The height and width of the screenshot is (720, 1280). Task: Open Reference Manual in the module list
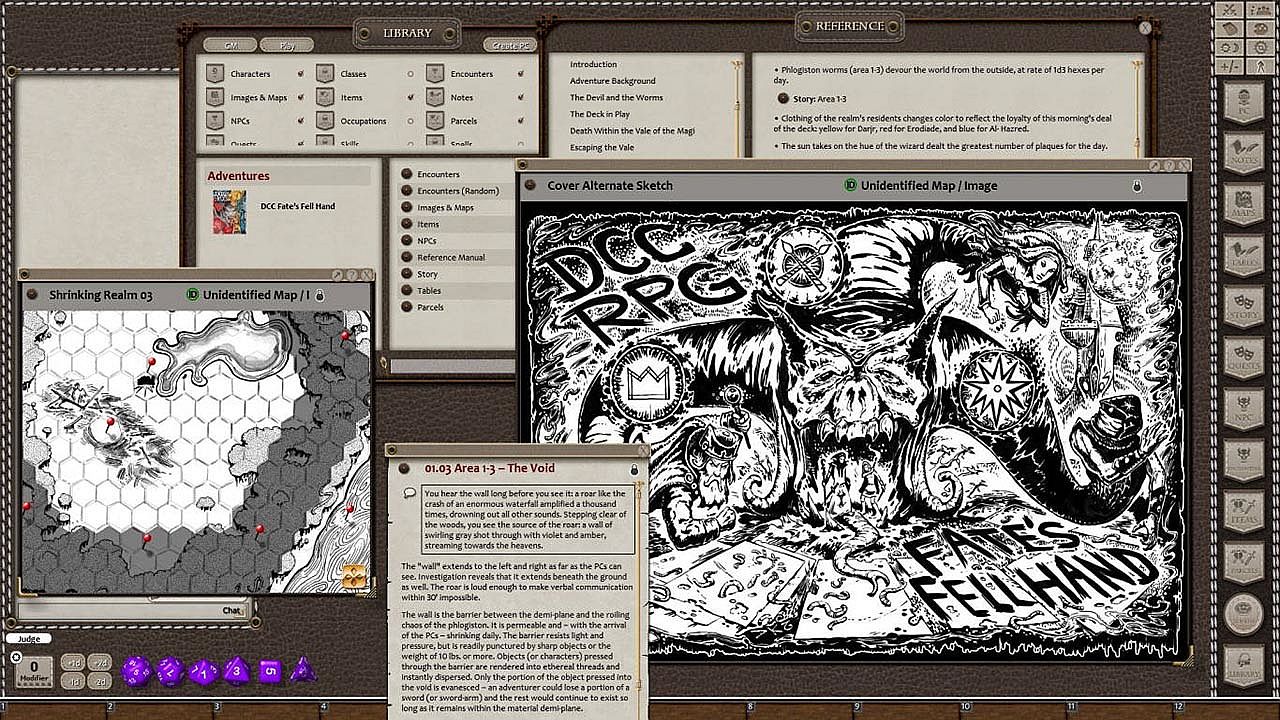451,257
